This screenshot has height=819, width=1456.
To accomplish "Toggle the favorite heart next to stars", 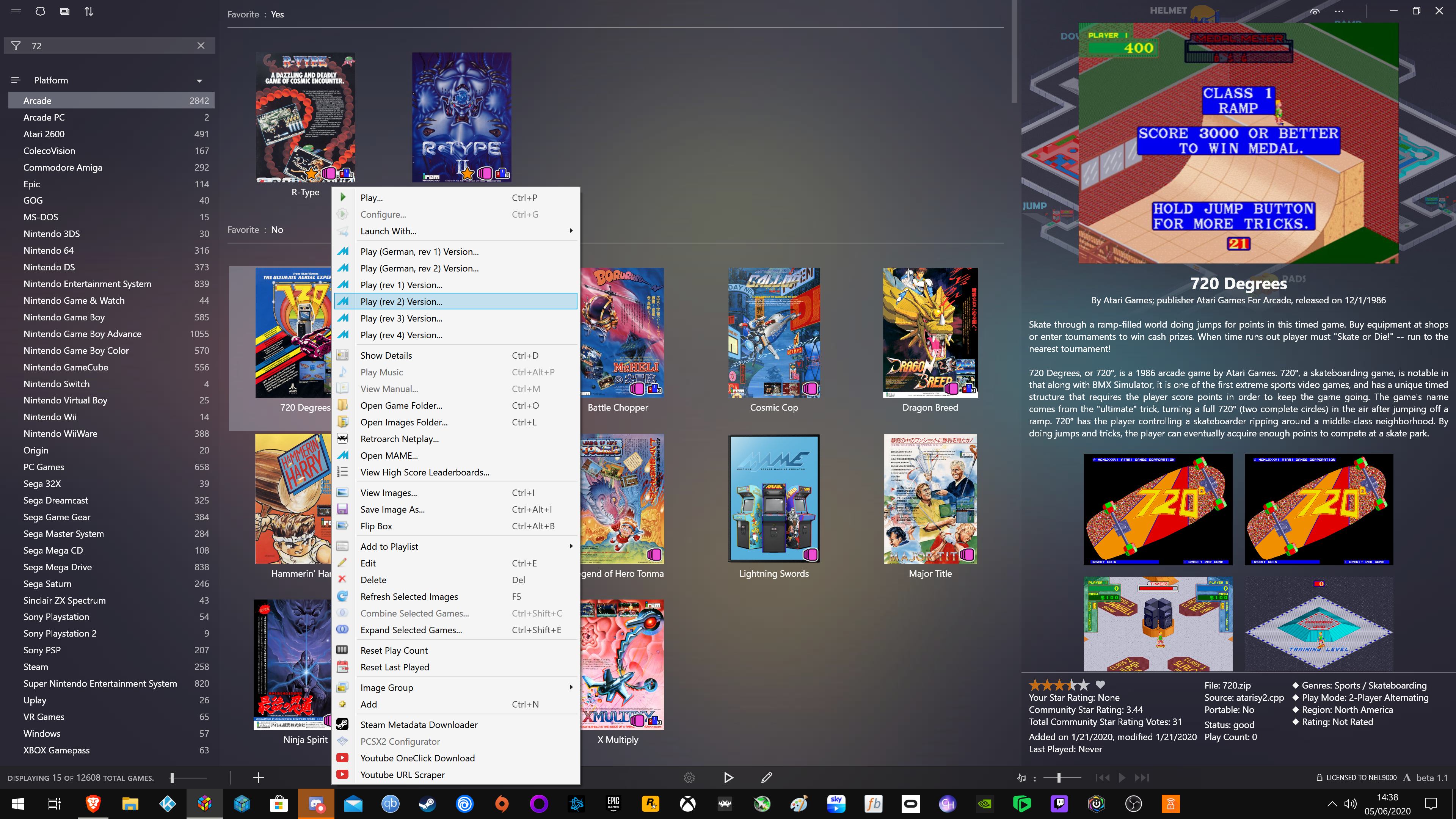I will click(x=1100, y=684).
